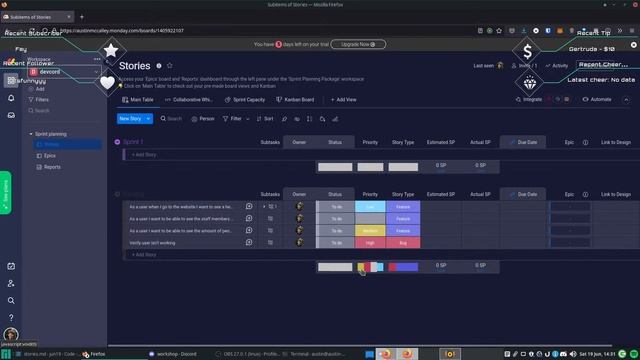Click the item height icon
The height and width of the screenshot is (360, 640).
pos(309,119)
